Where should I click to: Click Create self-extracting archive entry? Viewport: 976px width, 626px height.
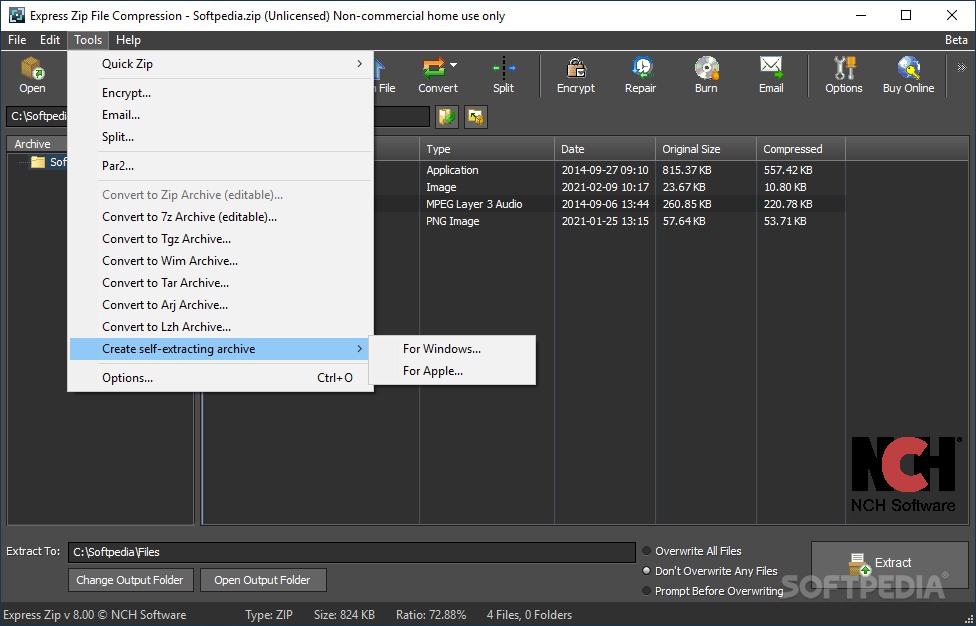pos(220,349)
